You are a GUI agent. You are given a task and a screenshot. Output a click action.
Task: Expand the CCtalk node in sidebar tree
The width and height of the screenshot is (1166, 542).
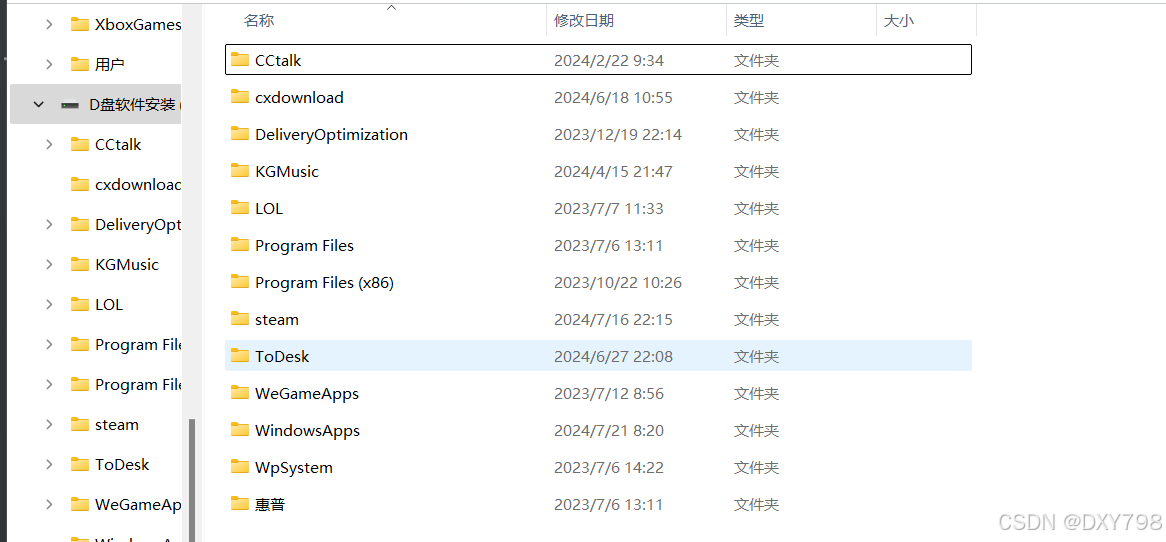coord(49,144)
